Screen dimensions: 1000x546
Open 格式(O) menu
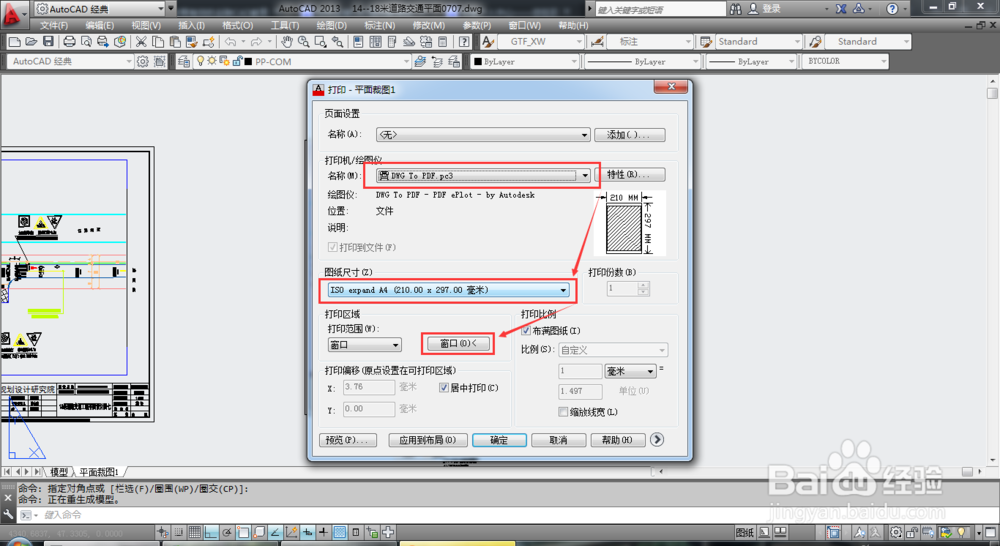tap(237, 26)
